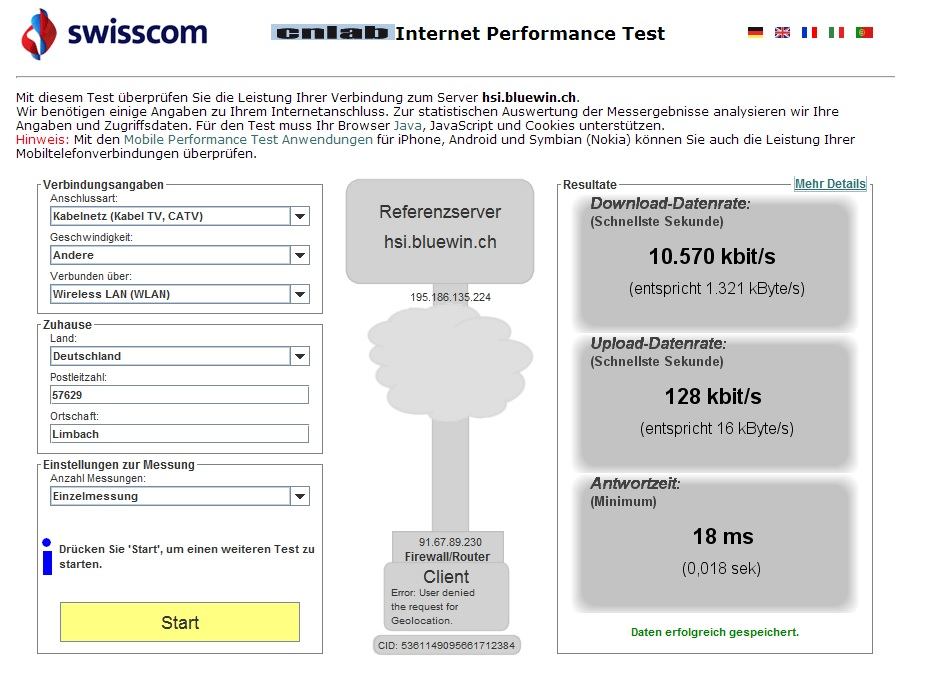Open the Mobile Performance Test Anwendungen link
938x673 pixels.
tap(248, 140)
